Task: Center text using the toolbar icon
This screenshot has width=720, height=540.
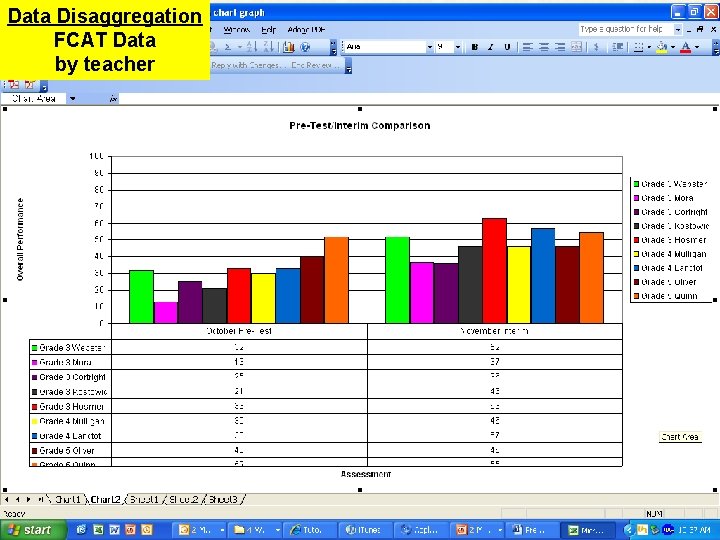Action: point(544,47)
